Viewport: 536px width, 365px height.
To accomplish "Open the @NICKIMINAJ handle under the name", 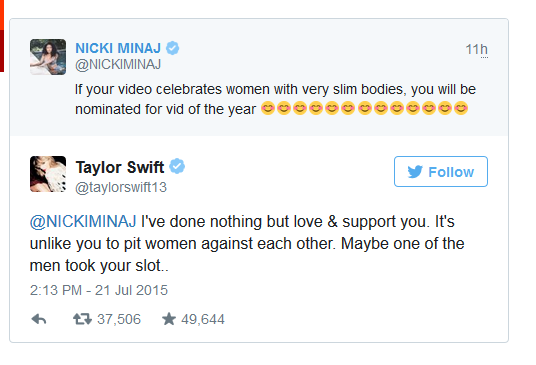I will [118, 65].
